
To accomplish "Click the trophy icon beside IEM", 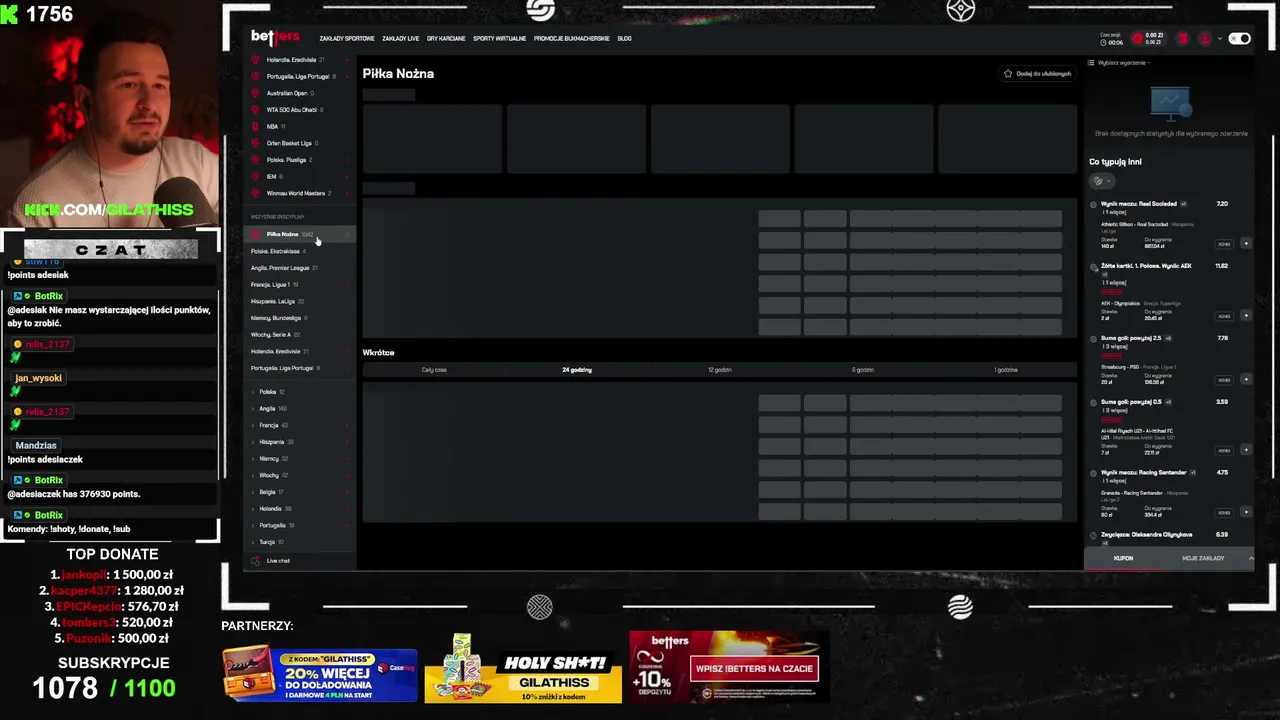I will pyautogui.click(x=255, y=177).
